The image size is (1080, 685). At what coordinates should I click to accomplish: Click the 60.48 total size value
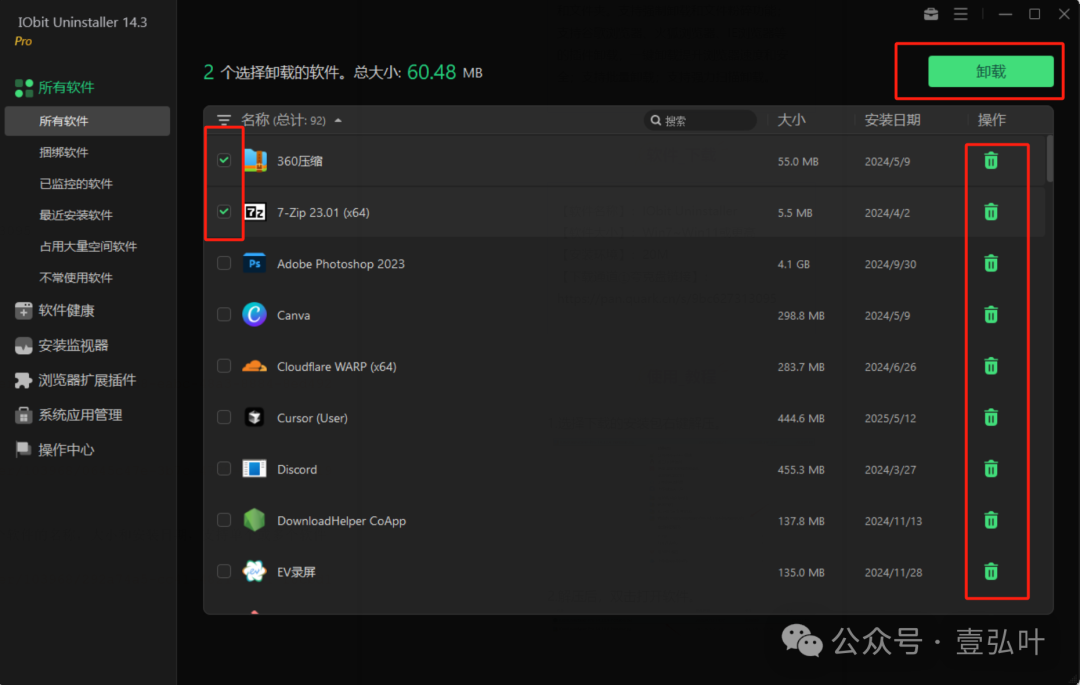[431, 72]
